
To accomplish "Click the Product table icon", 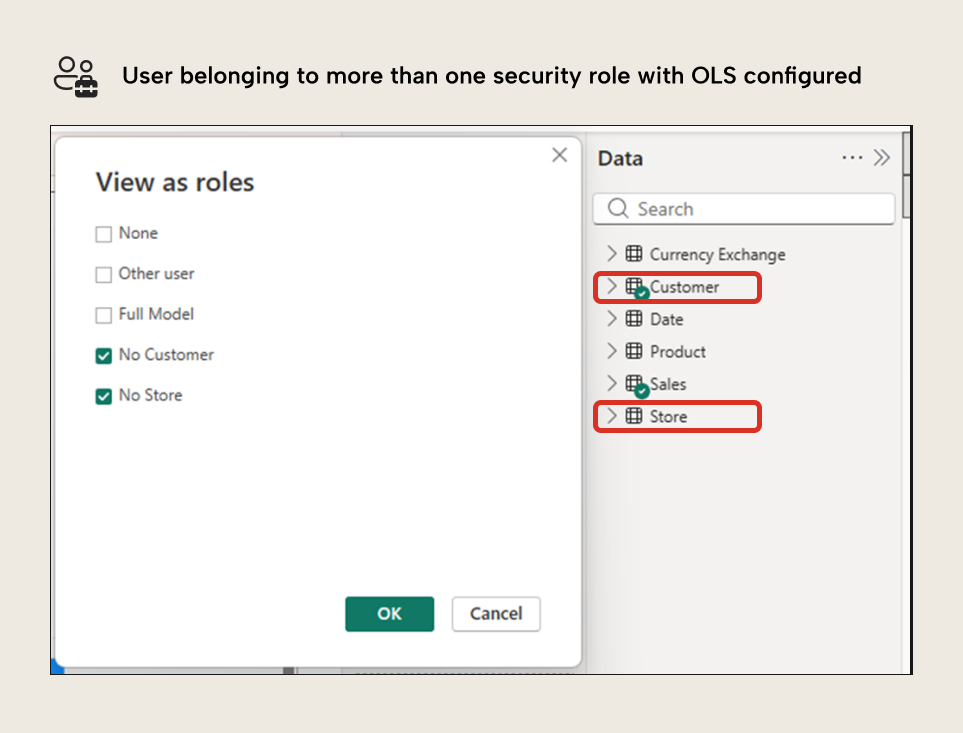I will pyautogui.click(x=634, y=351).
